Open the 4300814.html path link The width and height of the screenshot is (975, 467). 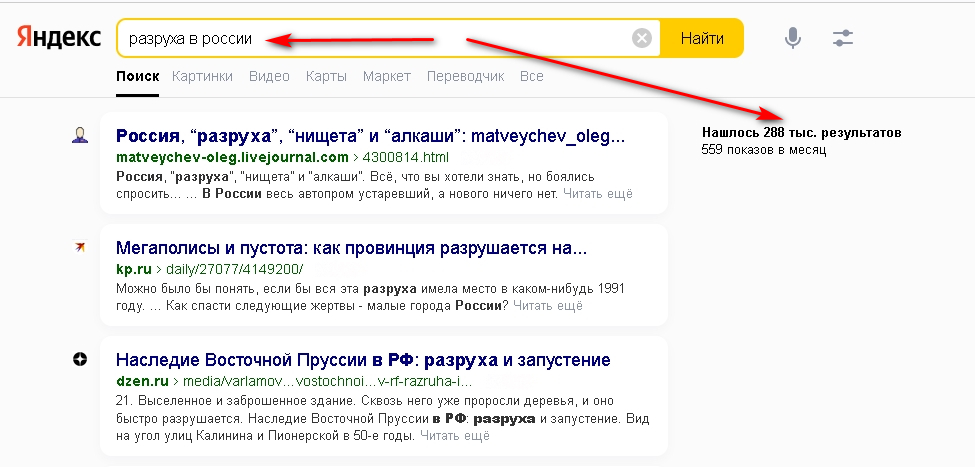point(404,157)
